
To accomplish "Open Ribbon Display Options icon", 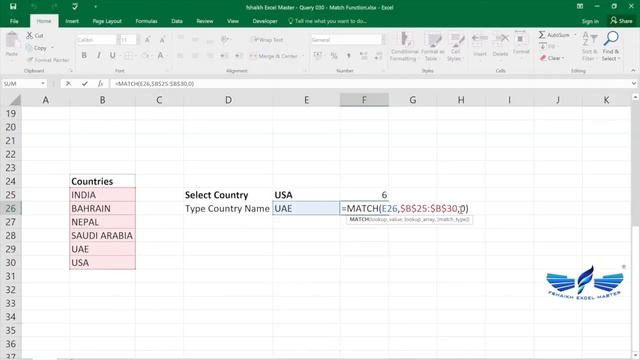I will click(x=580, y=7).
